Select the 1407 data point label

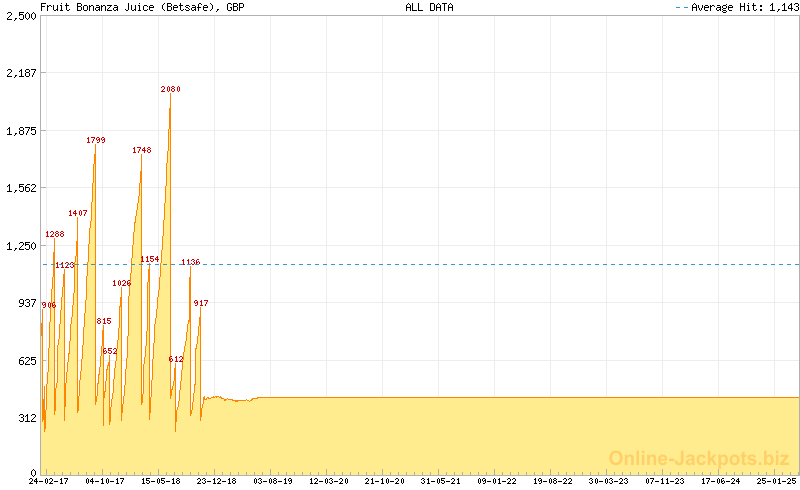tap(78, 214)
